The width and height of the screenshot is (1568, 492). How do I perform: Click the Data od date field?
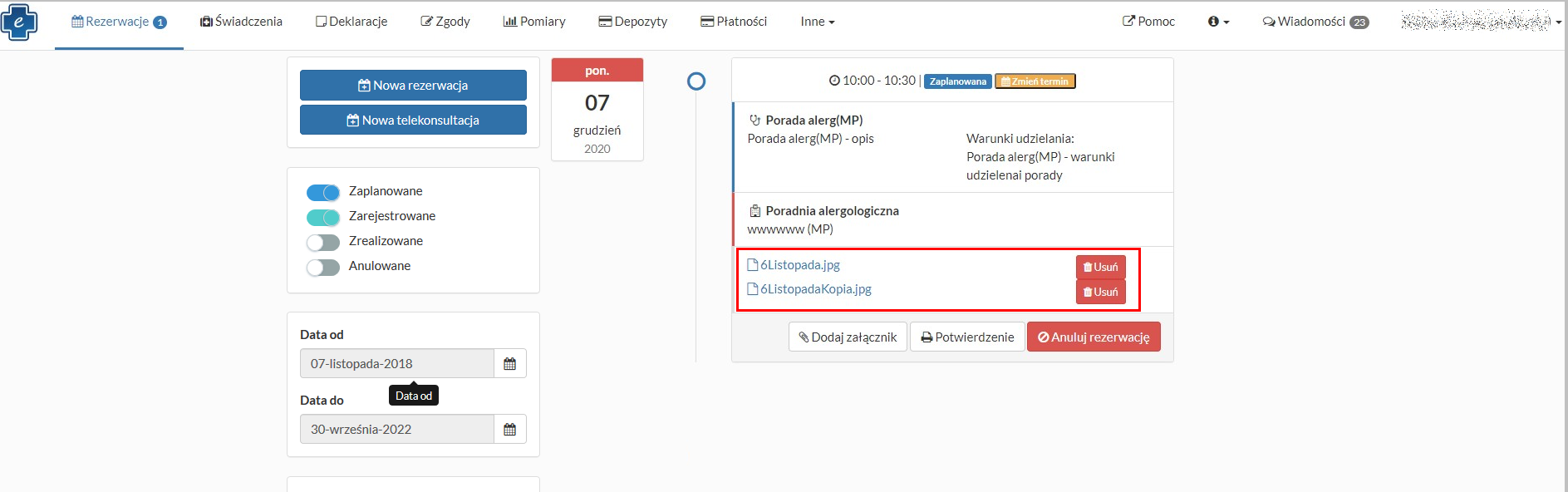[397, 363]
